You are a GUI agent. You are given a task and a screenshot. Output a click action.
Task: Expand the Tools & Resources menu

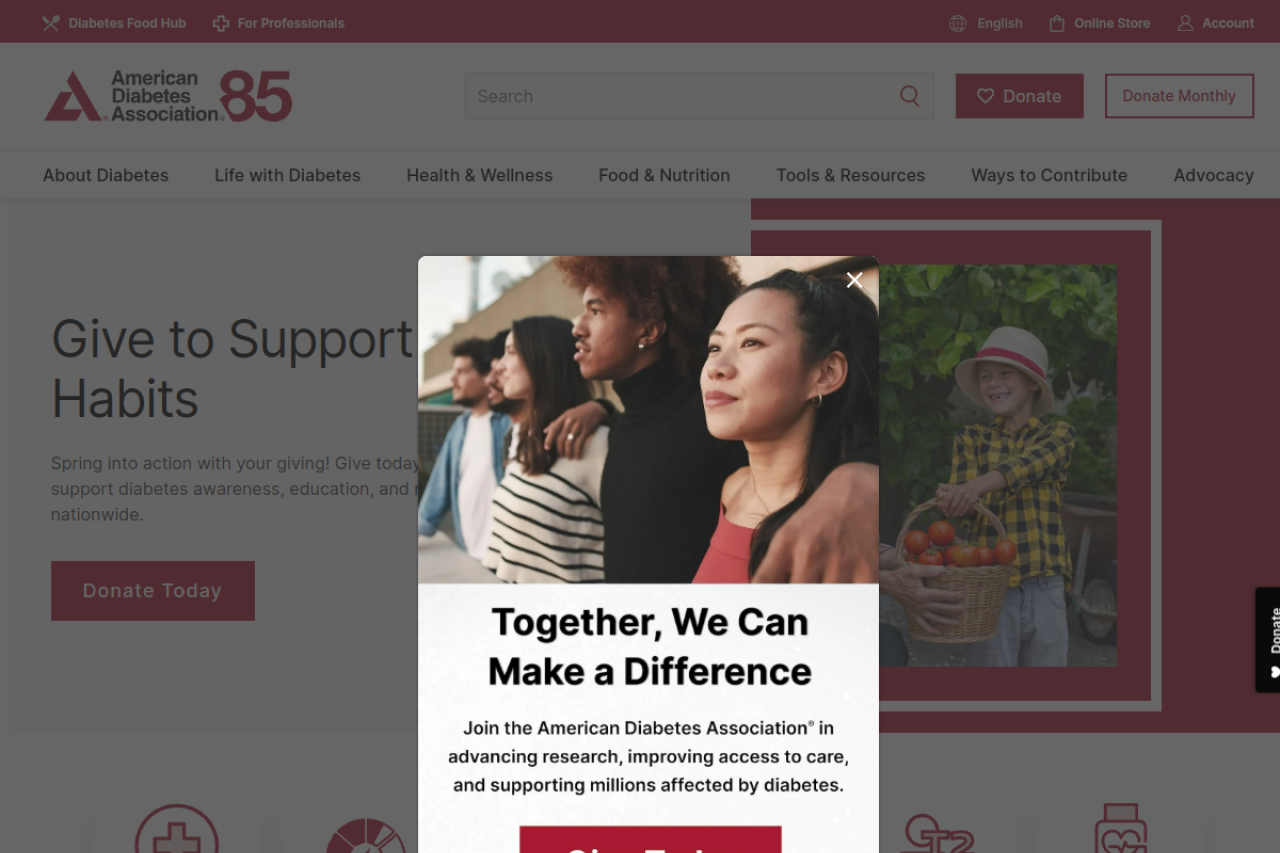[850, 175]
